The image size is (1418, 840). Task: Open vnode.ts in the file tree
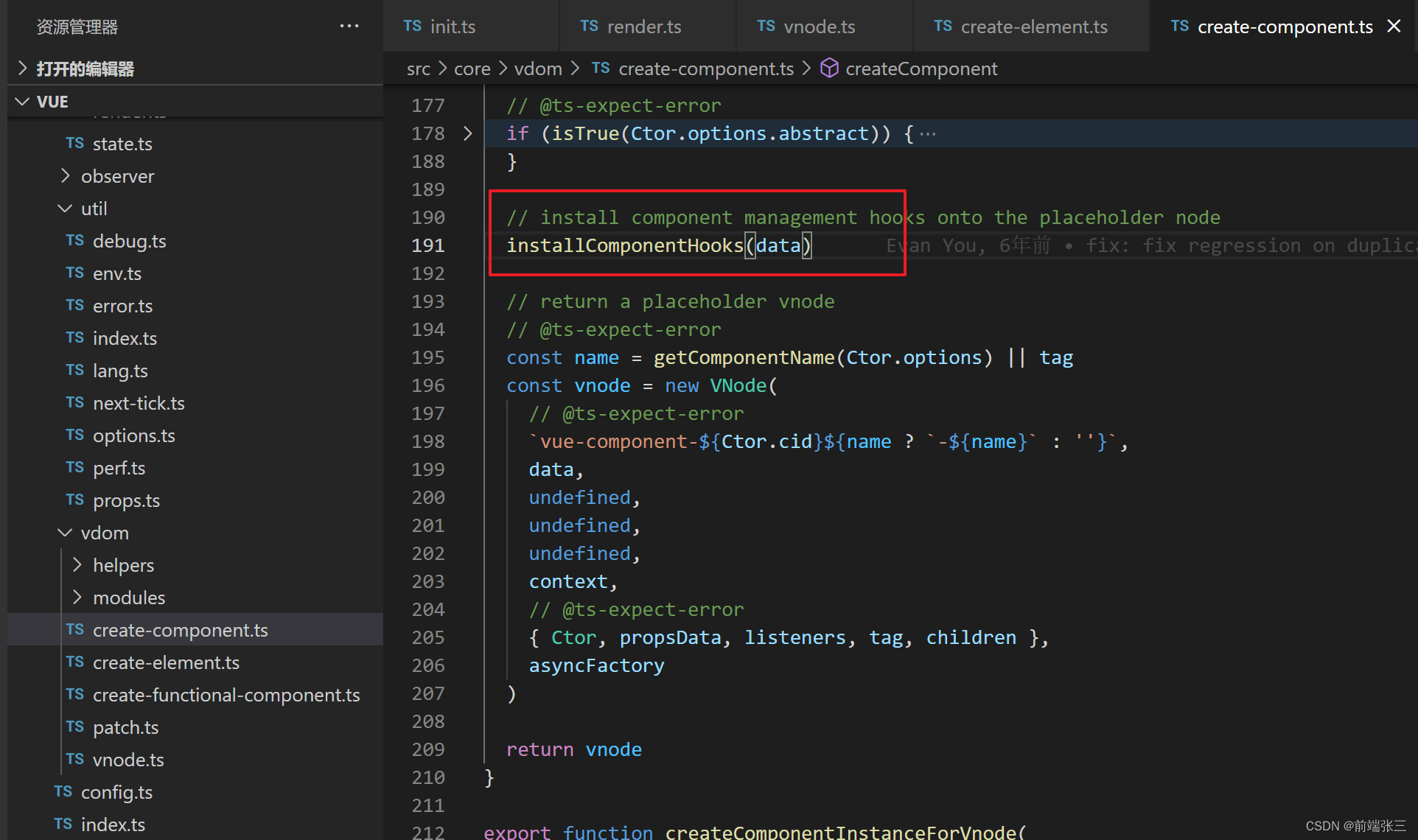[x=195, y=760]
